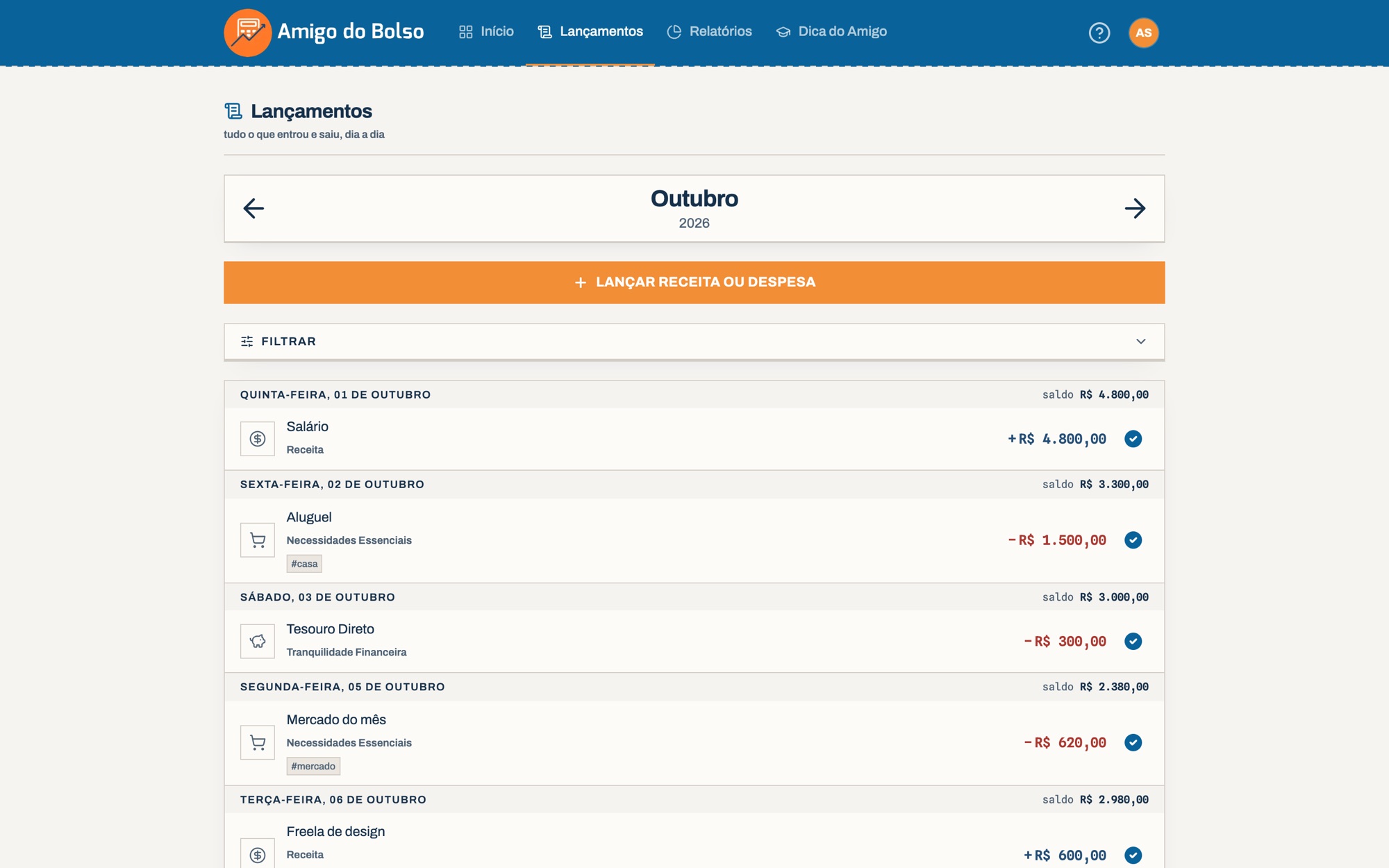1389x868 pixels.
Task: Open the AS user avatar menu
Action: click(x=1144, y=33)
